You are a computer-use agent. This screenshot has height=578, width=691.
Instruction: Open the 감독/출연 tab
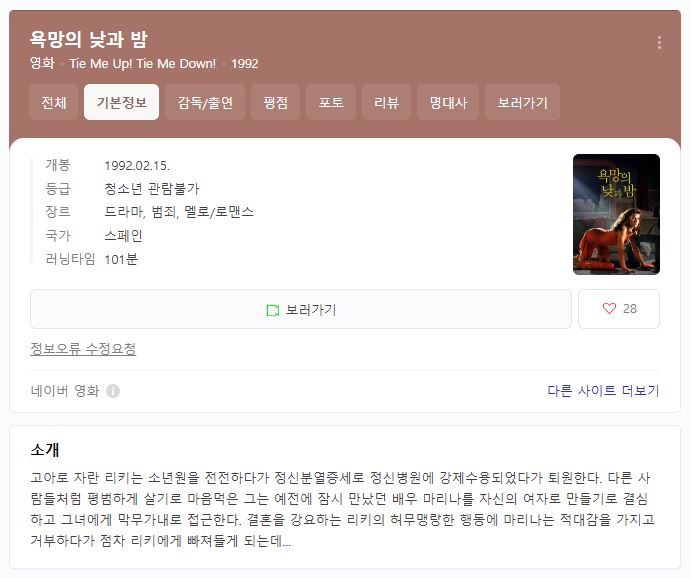tap(205, 102)
